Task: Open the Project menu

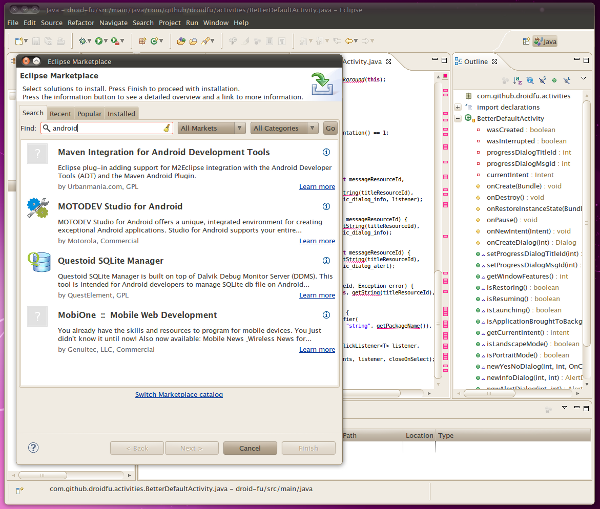Action: point(170,23)
